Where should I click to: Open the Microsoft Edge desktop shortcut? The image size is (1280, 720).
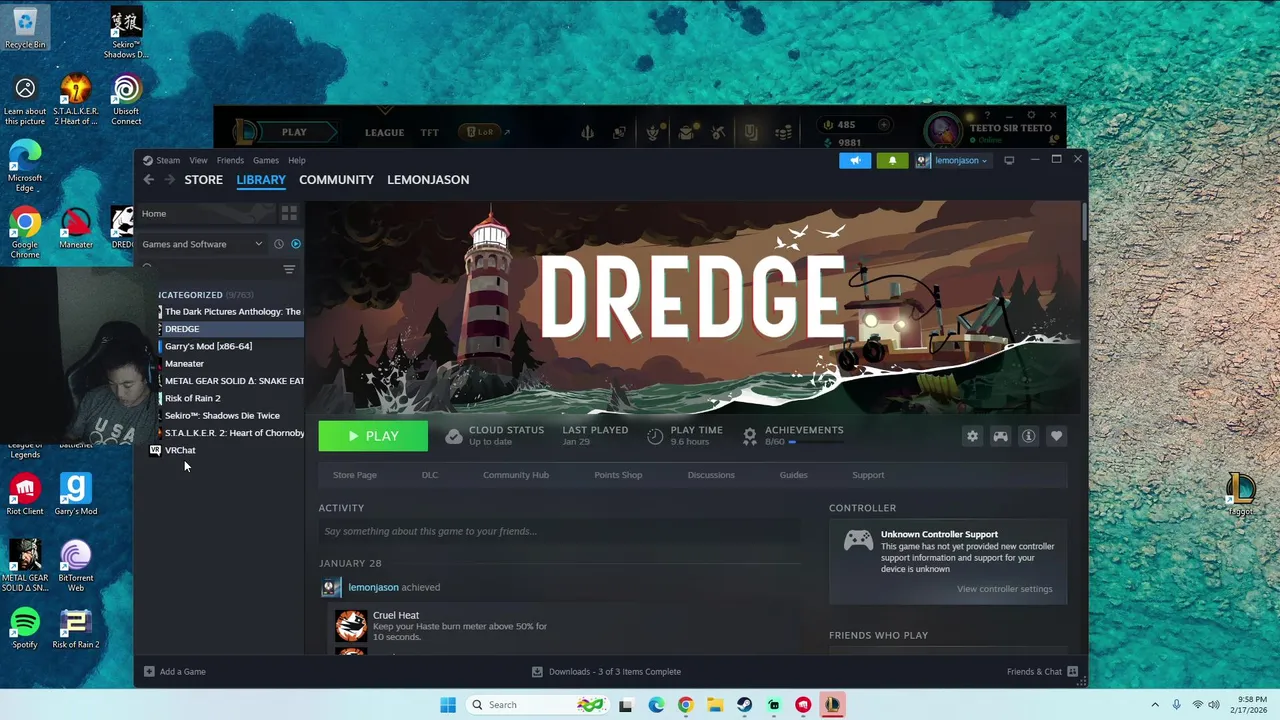click(x=25, y=167)
